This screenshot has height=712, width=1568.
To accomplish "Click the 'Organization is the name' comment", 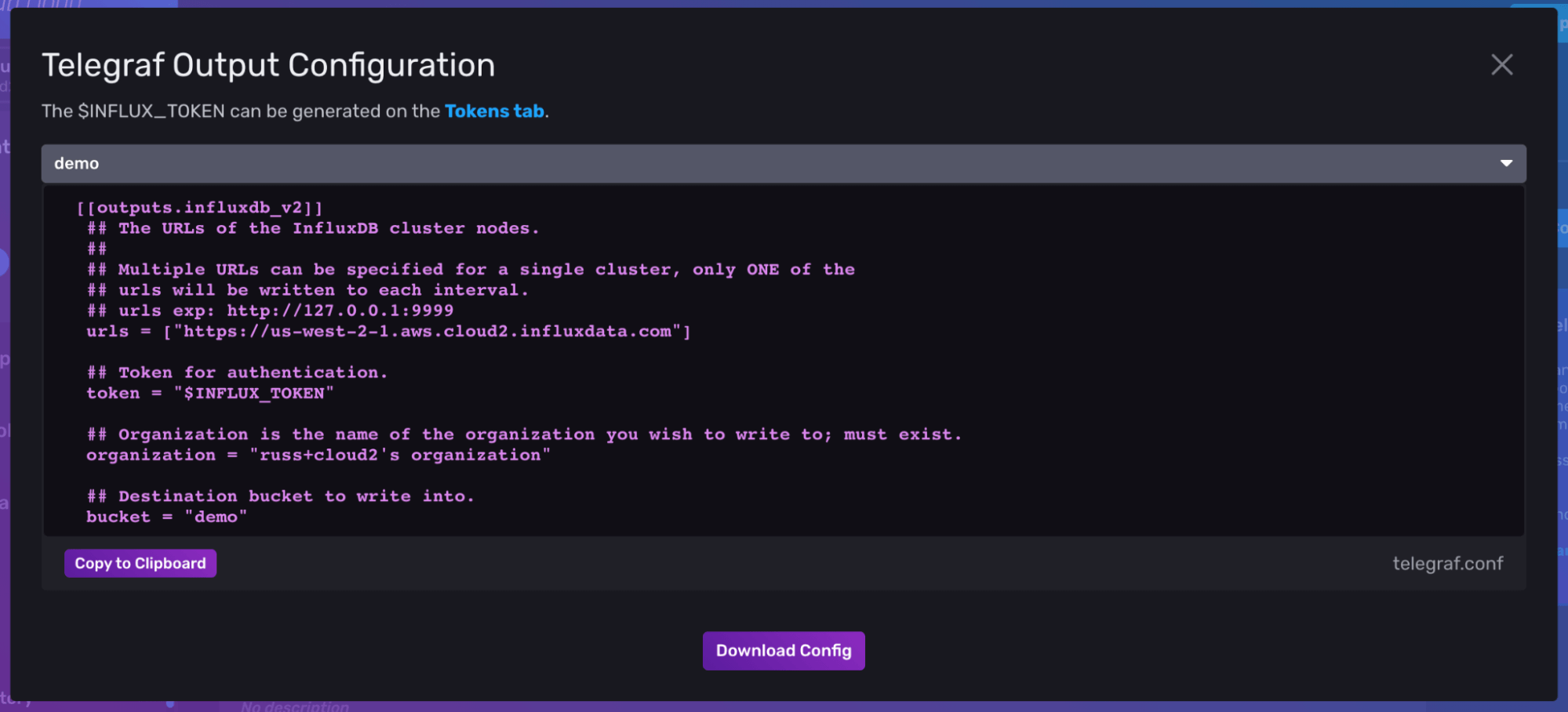I will [x=524, y=434].
